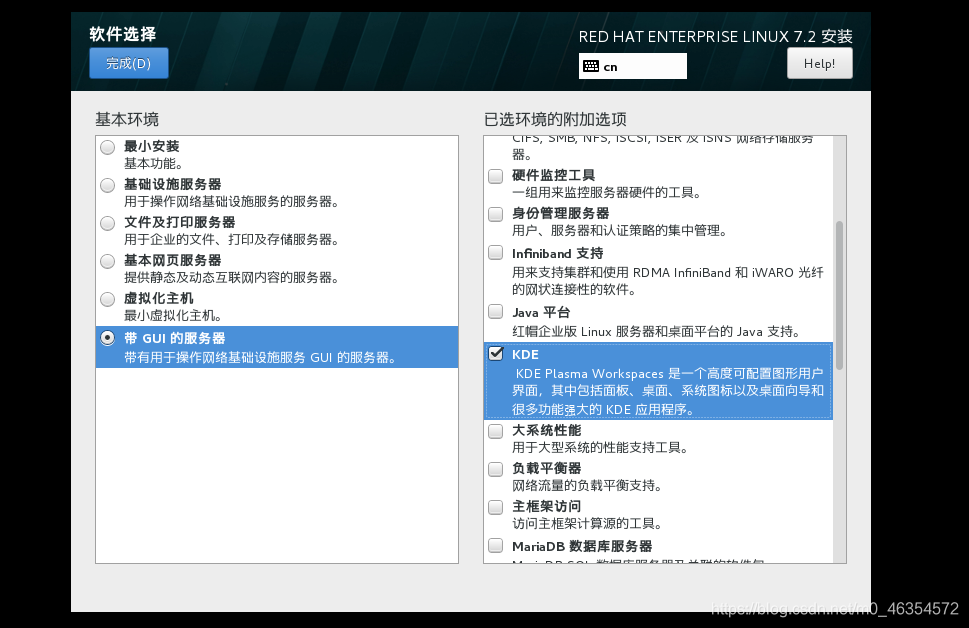This screenshot has width=969, height=628.
Task: Click the 基础设施服务器 title text
Action: click(172, 184)
